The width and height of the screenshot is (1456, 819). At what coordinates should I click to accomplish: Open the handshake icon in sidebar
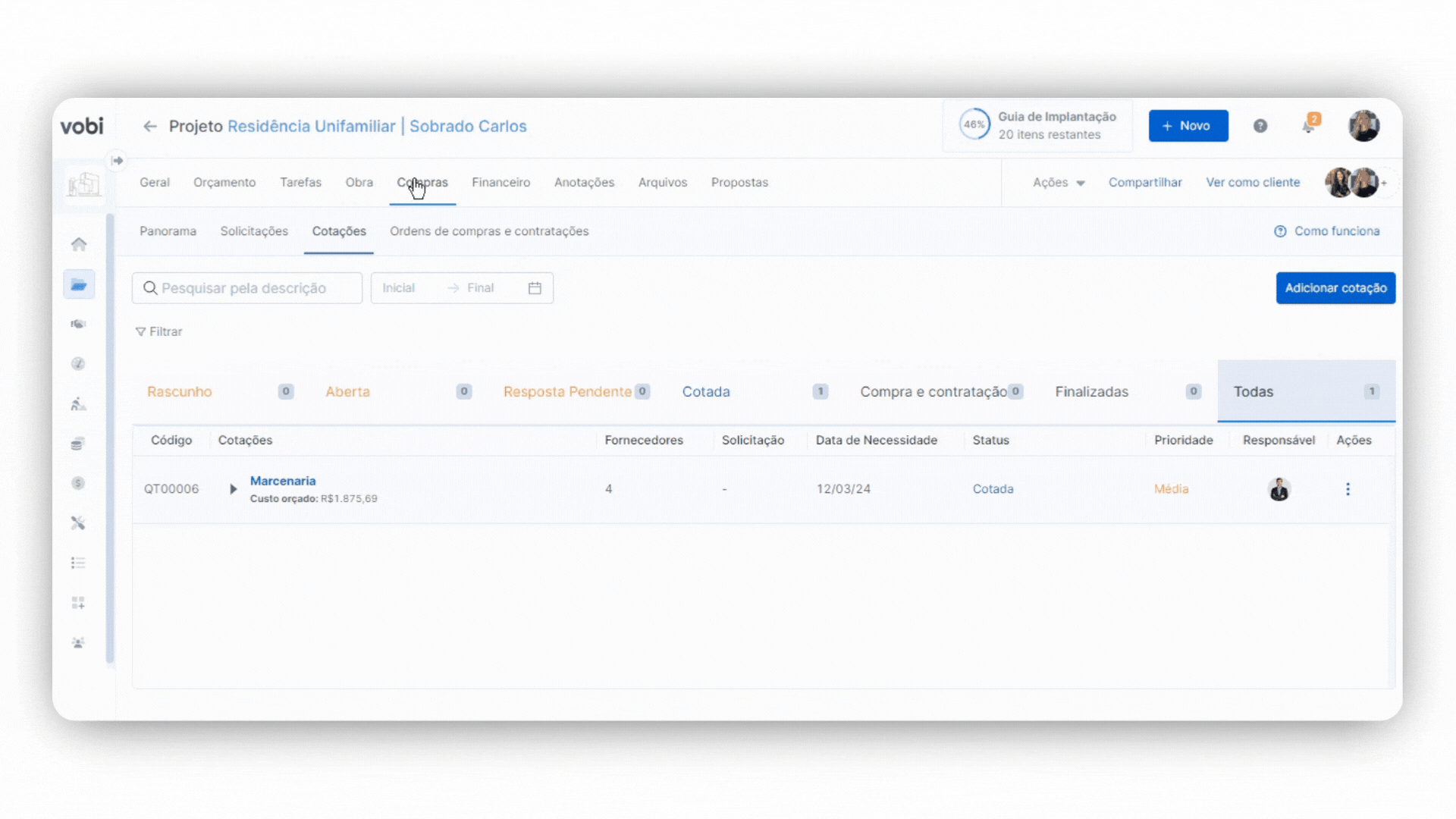78,324
